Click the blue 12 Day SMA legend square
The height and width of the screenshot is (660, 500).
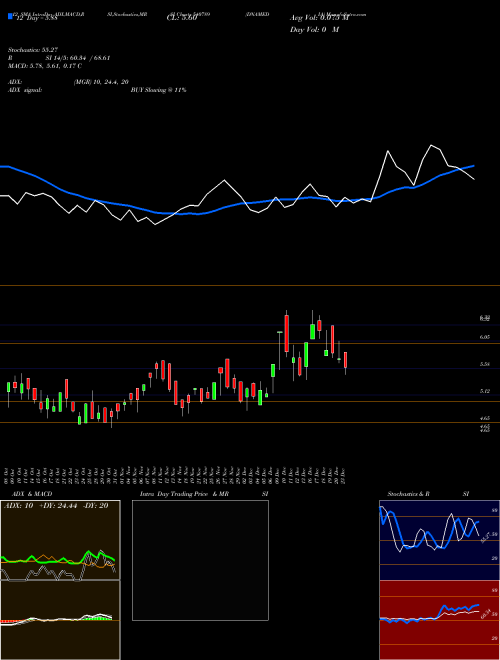pyautogui.click(x=10, y=16)
